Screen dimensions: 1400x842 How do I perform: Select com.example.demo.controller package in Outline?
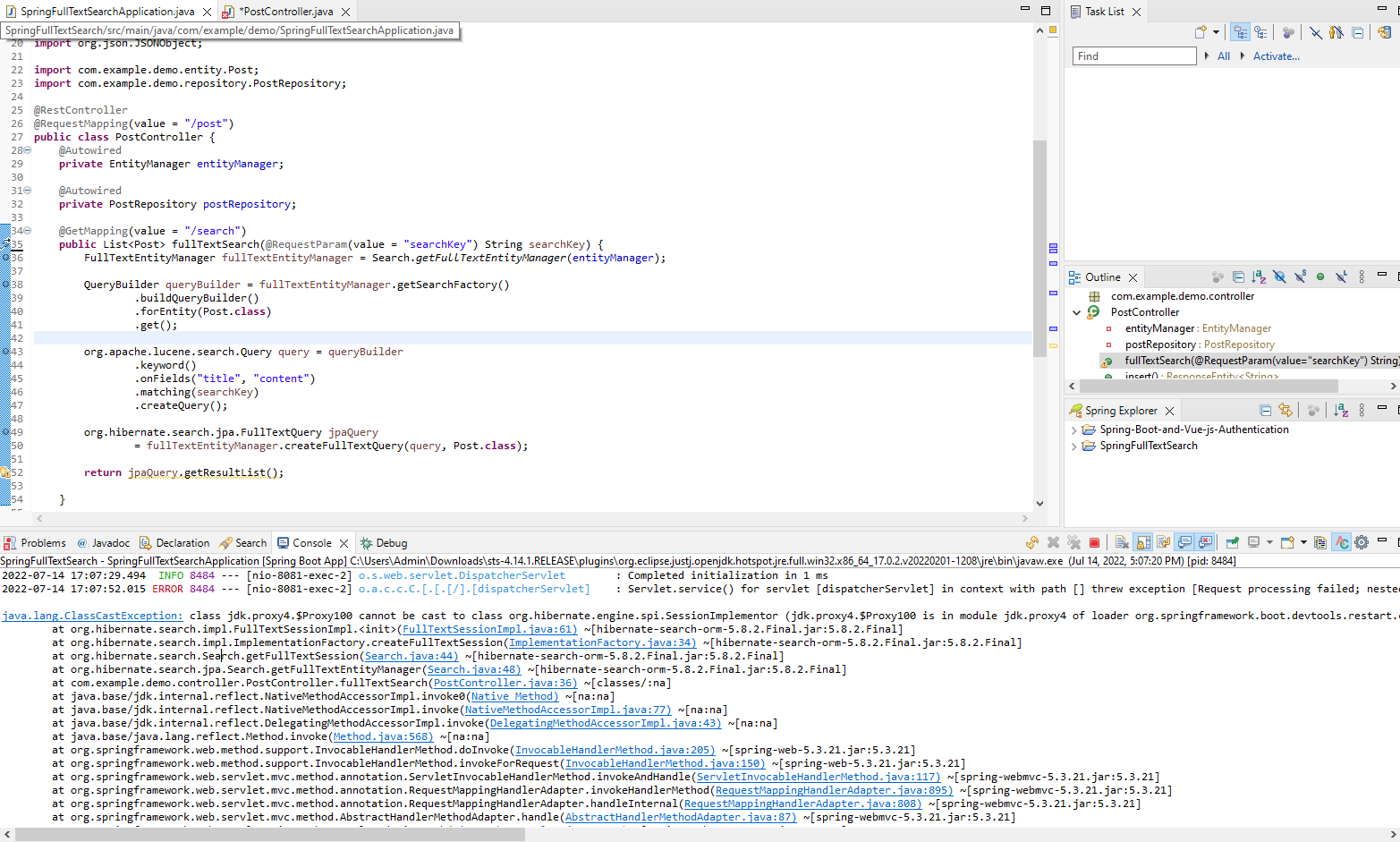1182,296
